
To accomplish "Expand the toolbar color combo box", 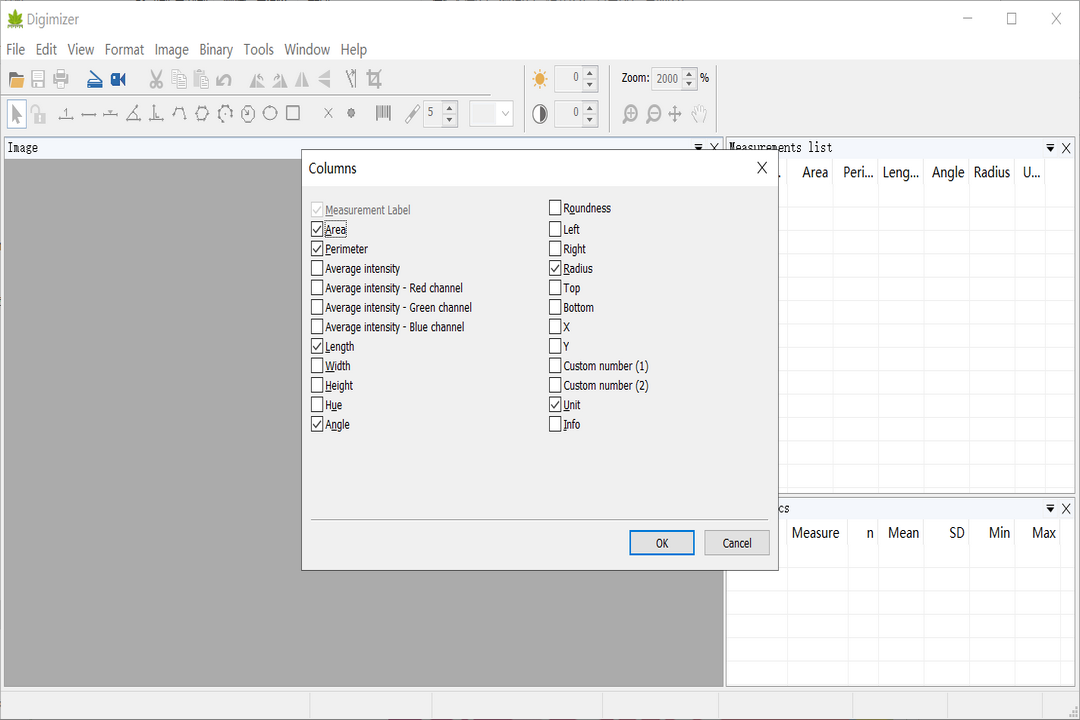I will 505,114.
